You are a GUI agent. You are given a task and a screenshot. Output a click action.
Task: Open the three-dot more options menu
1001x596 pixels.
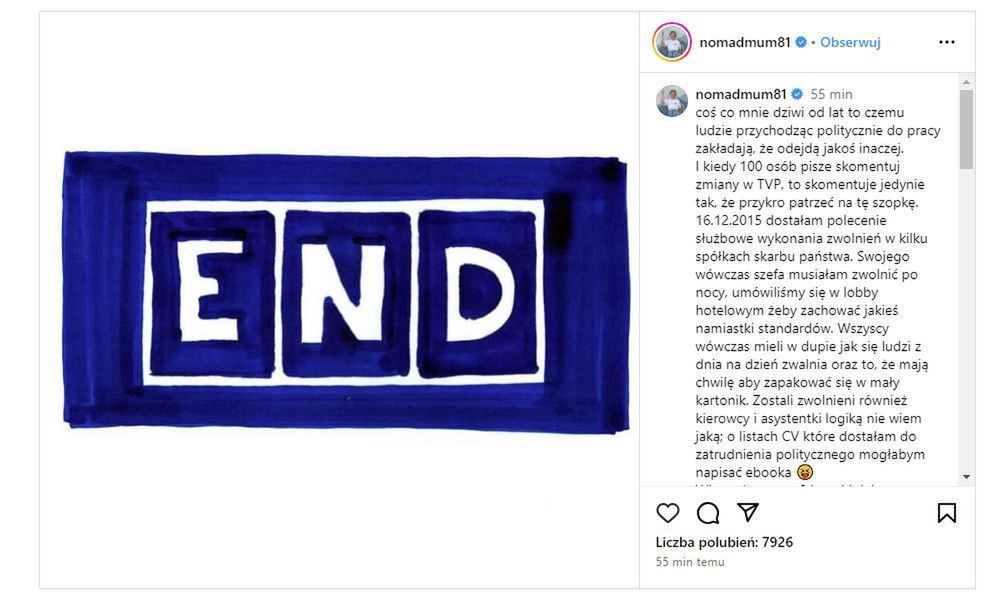946,43
